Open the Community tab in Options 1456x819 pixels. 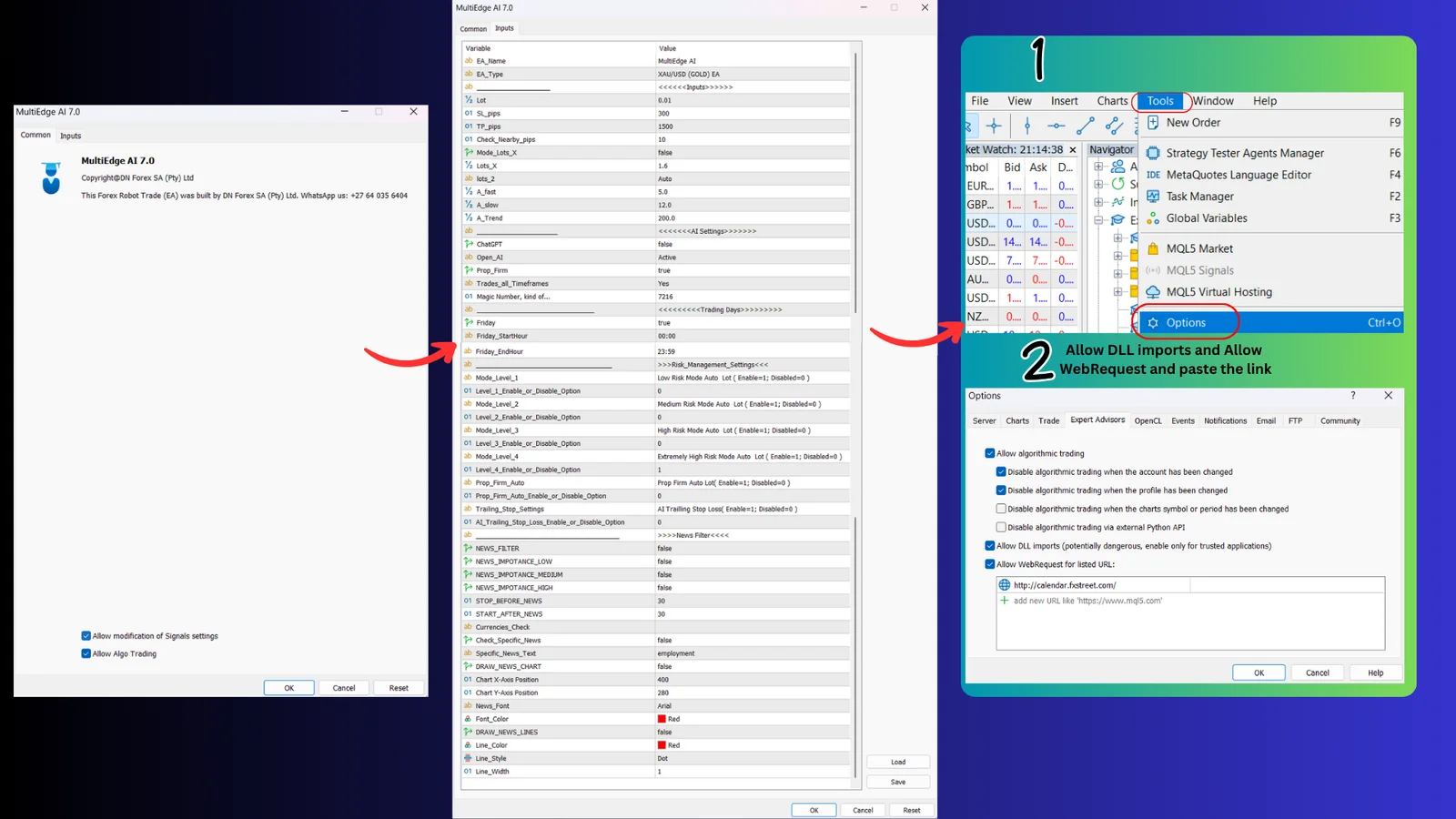(1340, 420)
